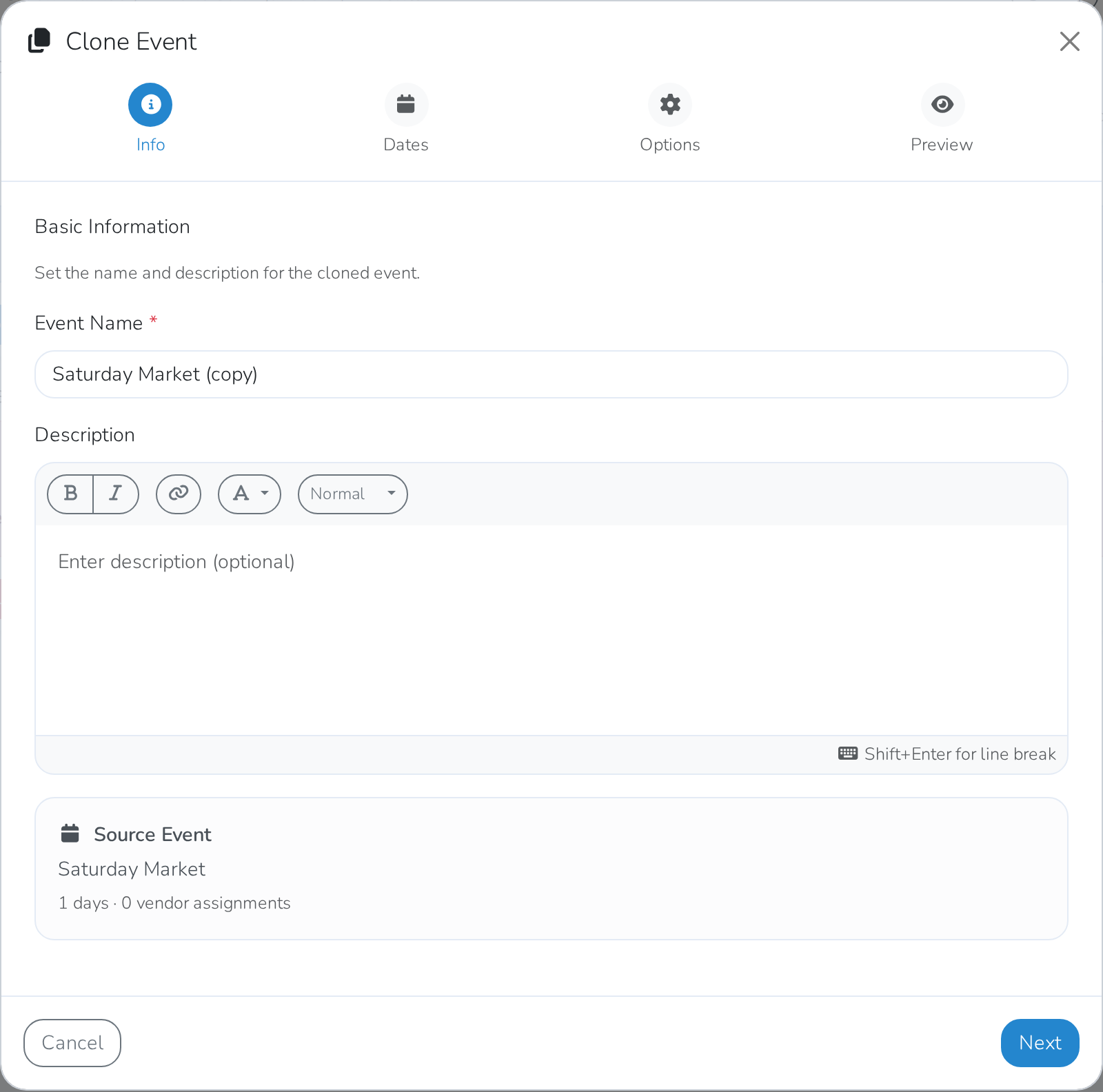The height and width of the screenshot is (1092, 1103).
Task: Click the Source Event calendar icon
Action: point(70,833)
